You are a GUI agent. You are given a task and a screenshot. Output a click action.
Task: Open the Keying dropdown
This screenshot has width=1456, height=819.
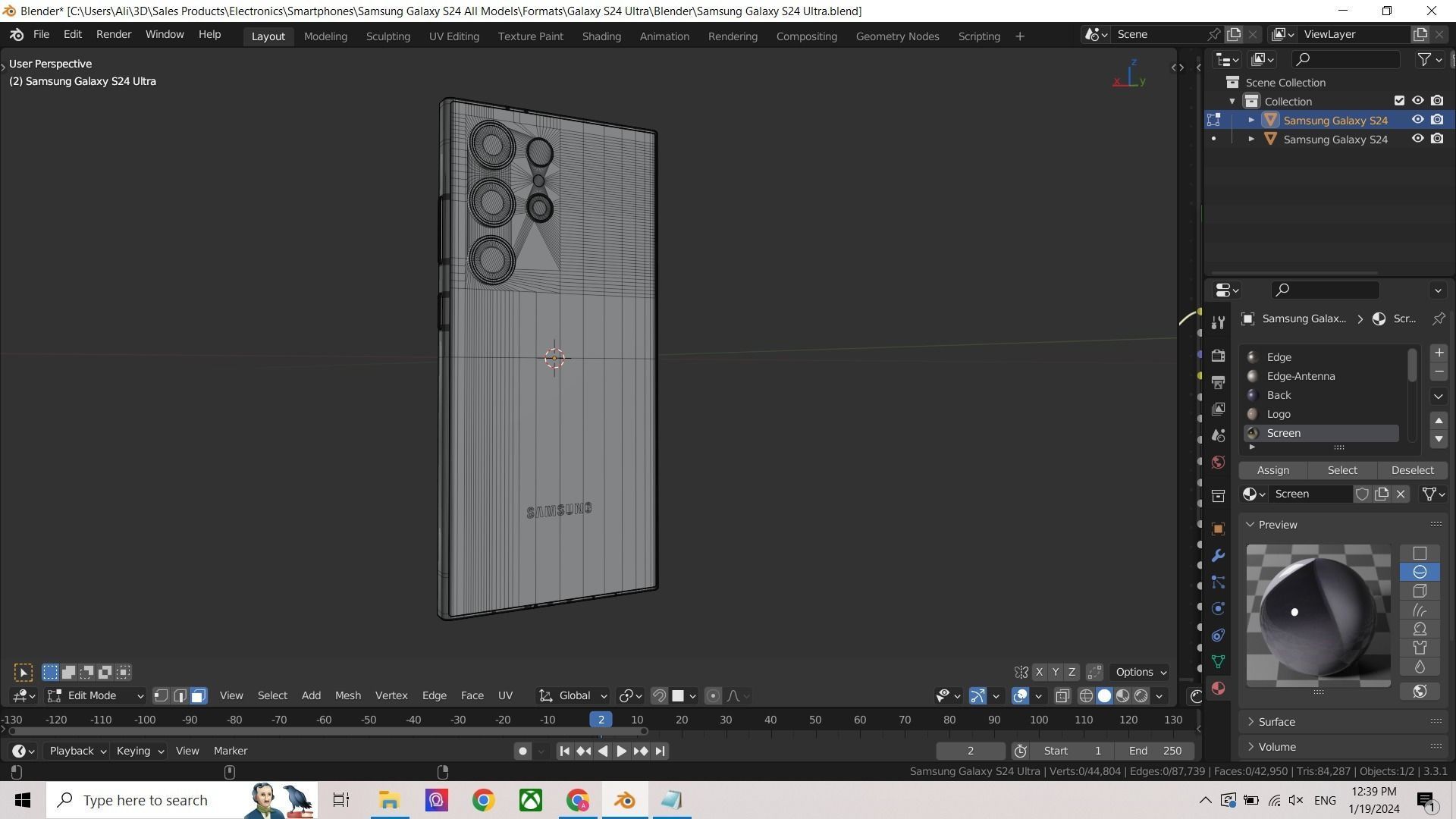click(140, 751)
